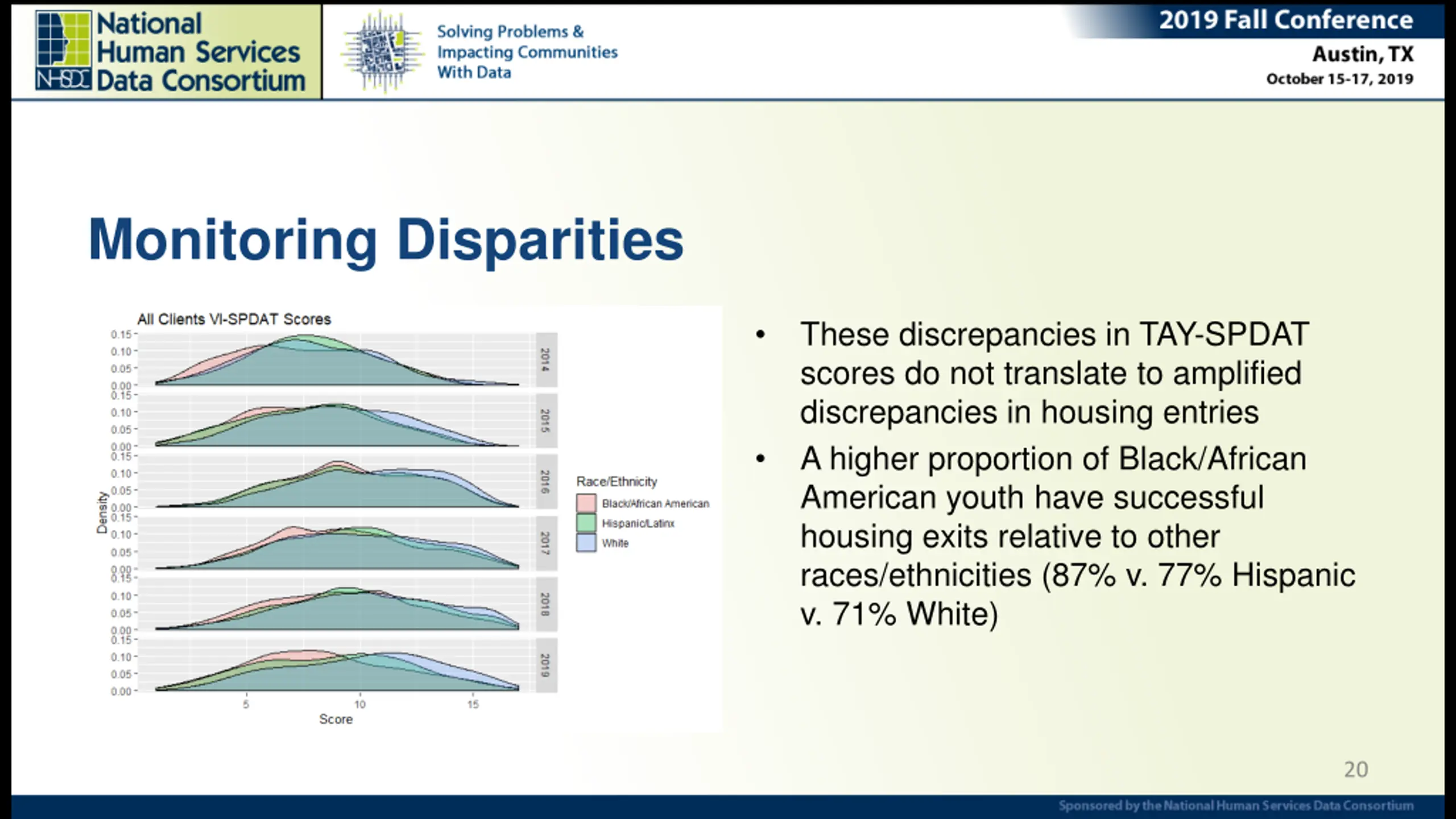Screen dimensions: 1456x819
Task: Click the circuit chip conference logo
Action: coord(383,51)
